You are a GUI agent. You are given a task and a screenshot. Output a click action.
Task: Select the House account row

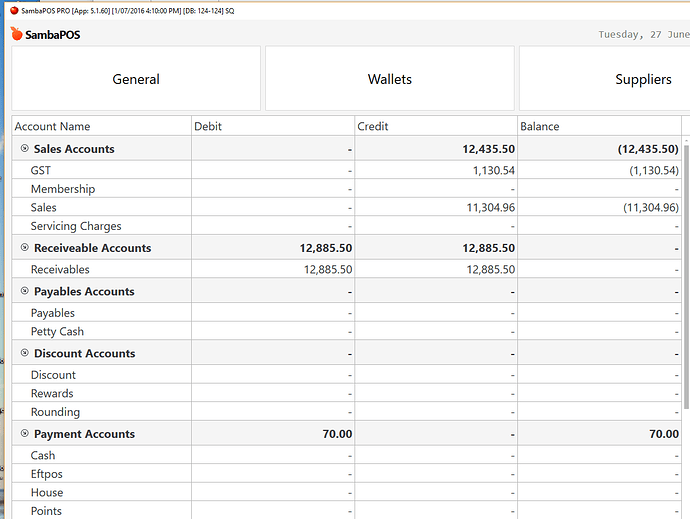346,492
